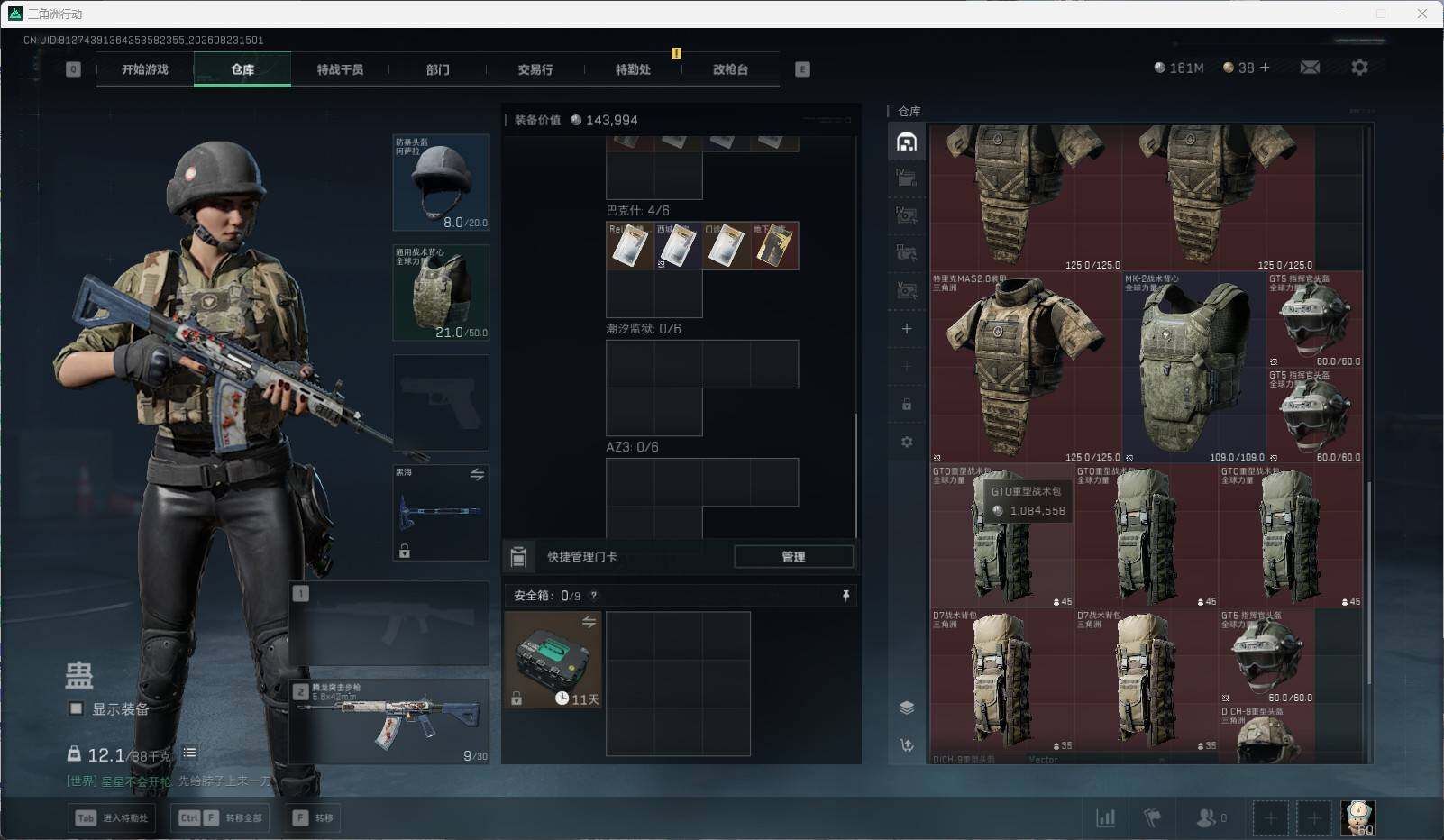Screen dimensions: 1444x840
Task: Click the Ctrl F 转移全部 button
Action: 220,818
